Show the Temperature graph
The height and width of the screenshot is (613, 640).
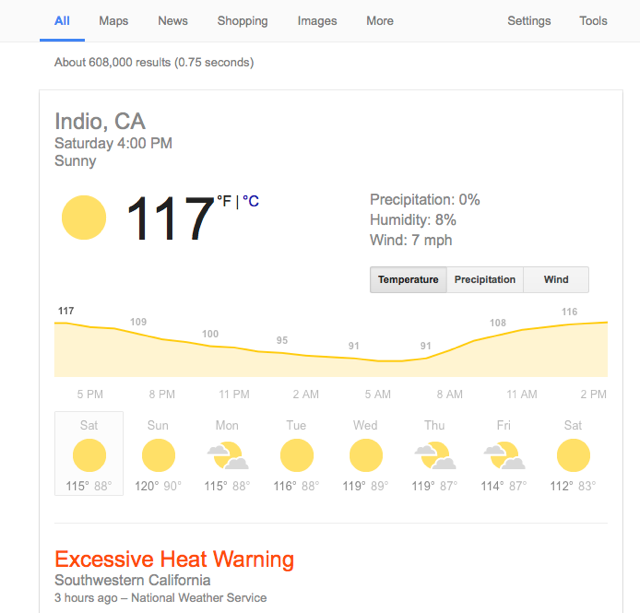tap(408, 280)
